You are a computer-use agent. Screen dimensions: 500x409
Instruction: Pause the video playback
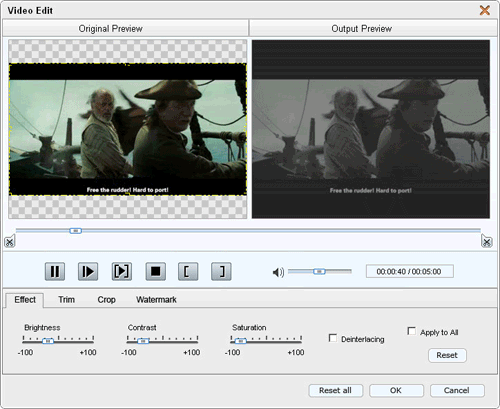pyautogui.click(x=55, y=271)
